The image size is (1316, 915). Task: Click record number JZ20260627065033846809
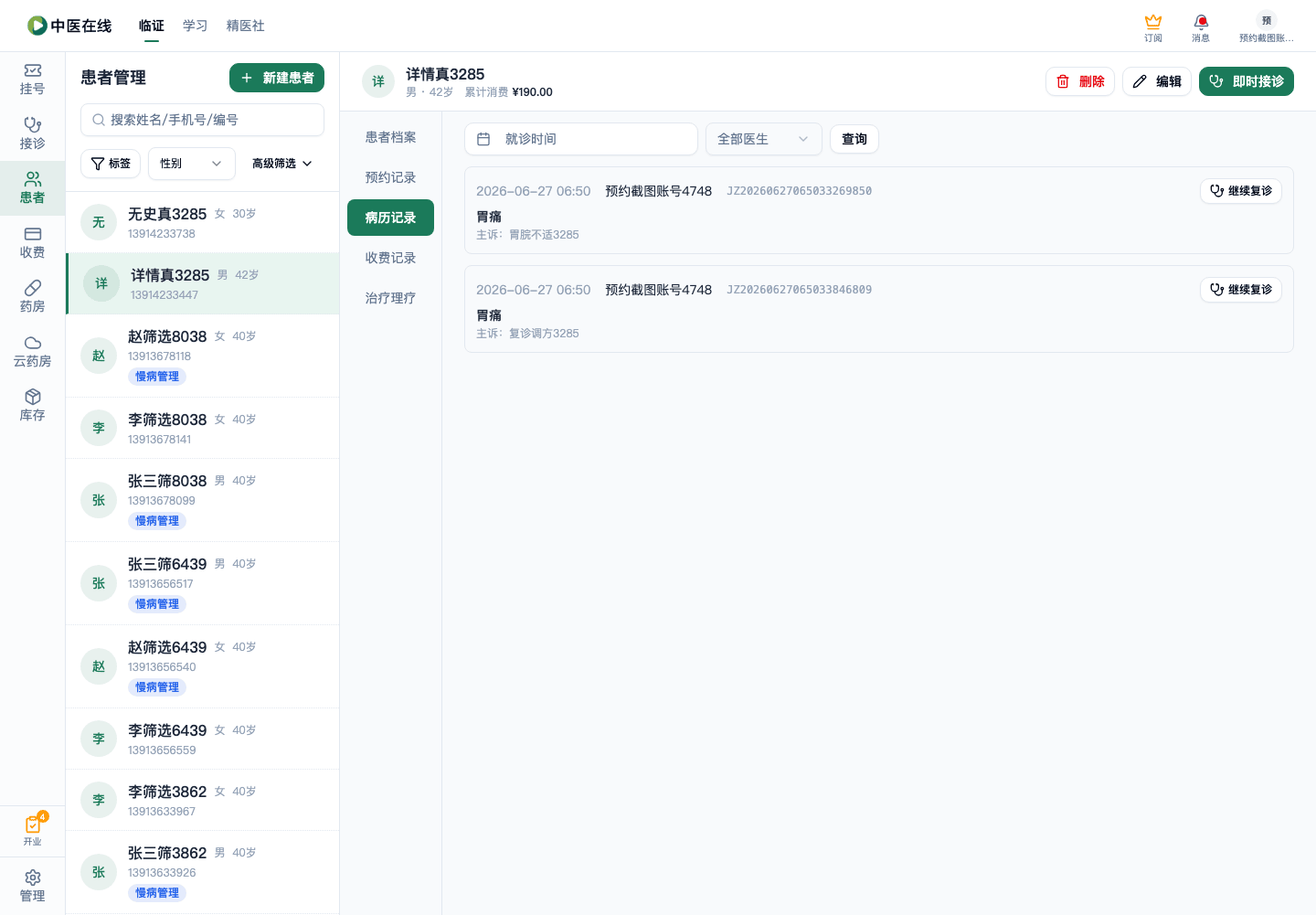800,290
